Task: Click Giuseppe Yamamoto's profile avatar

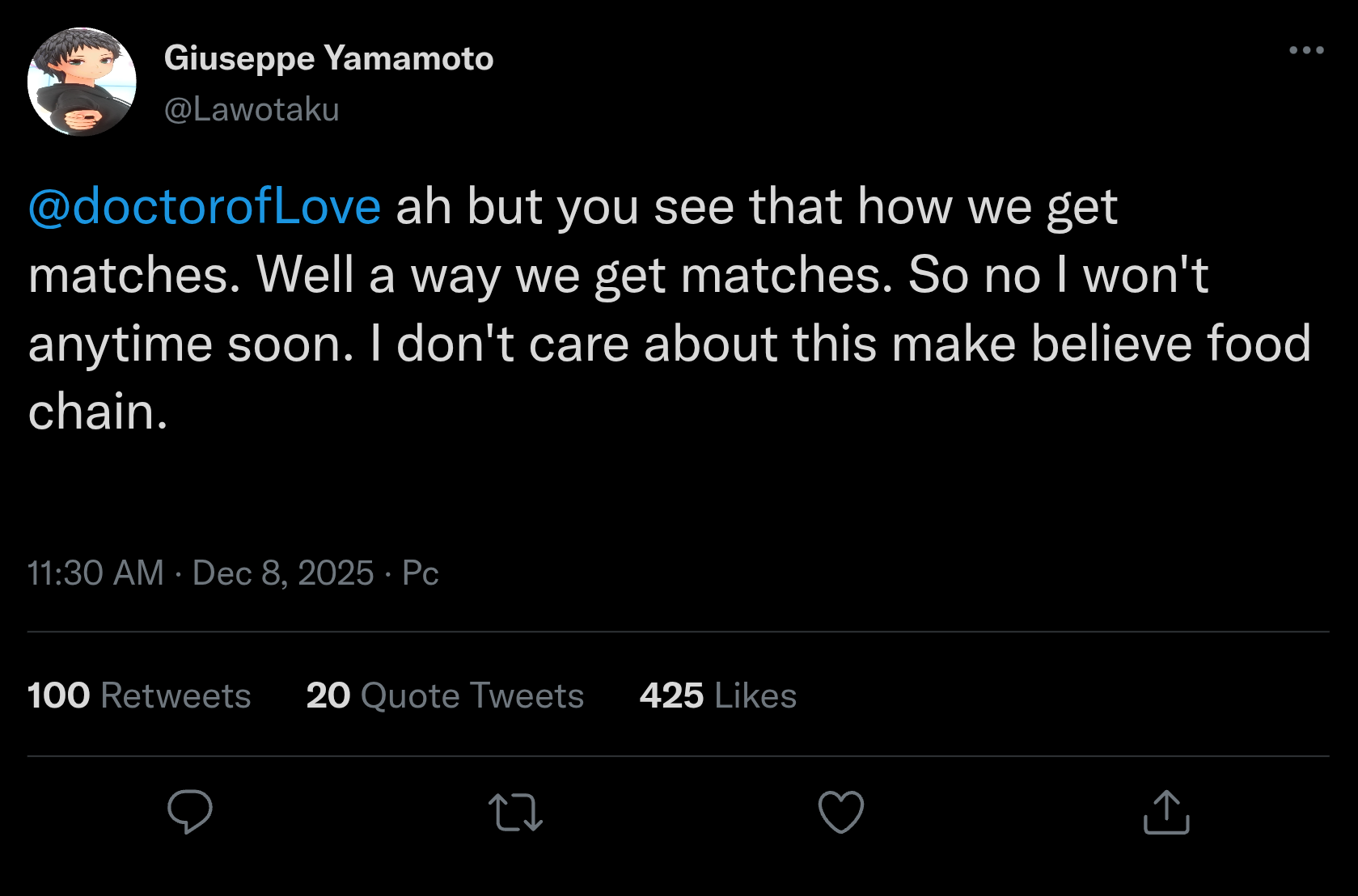Action: click(82, 82)
